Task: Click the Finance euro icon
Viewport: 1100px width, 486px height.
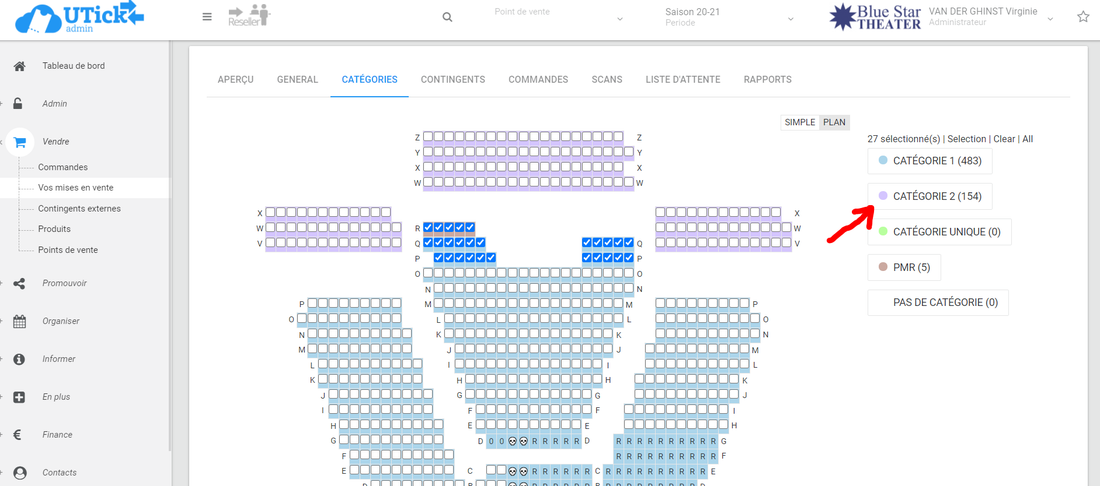Action: 19,435
